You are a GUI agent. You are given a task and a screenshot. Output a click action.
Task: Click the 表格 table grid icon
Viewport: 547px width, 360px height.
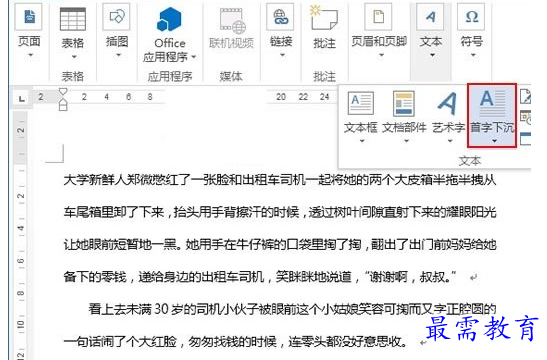pos(73,19)
